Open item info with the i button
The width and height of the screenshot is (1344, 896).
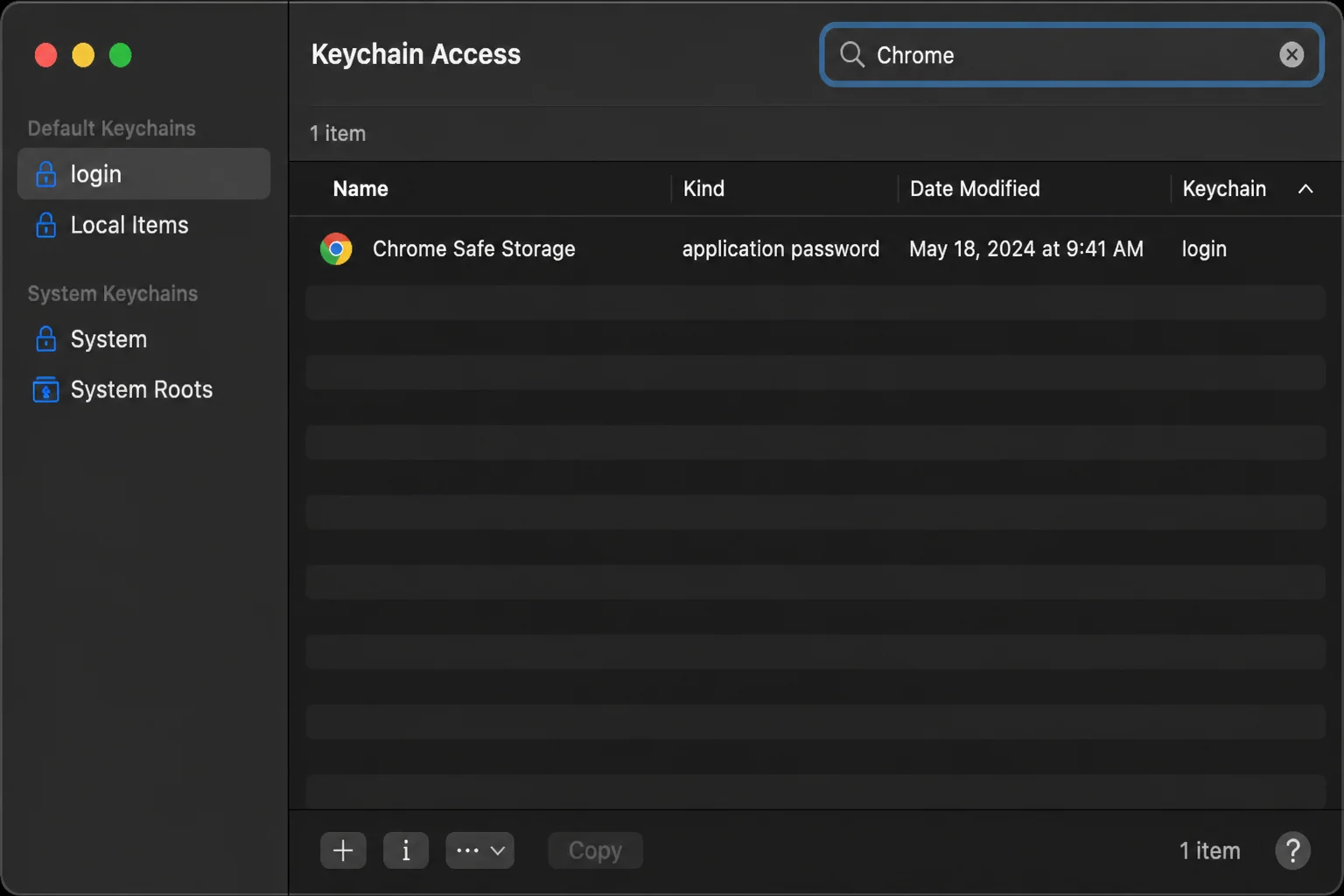coord(406,850)
